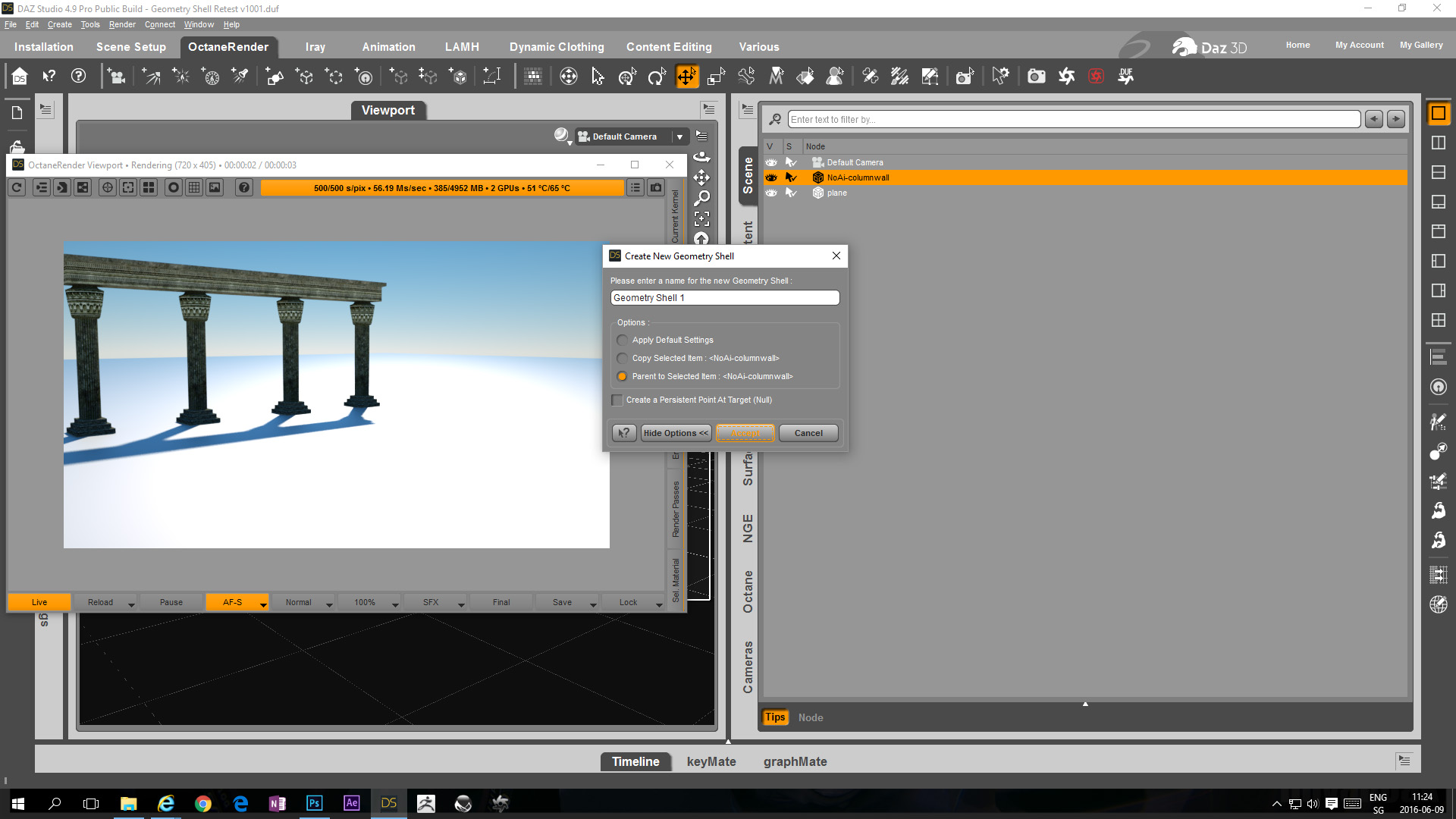Open the Render menu
Viewport: 1456px width, 819px height.
tap(121, 24)
